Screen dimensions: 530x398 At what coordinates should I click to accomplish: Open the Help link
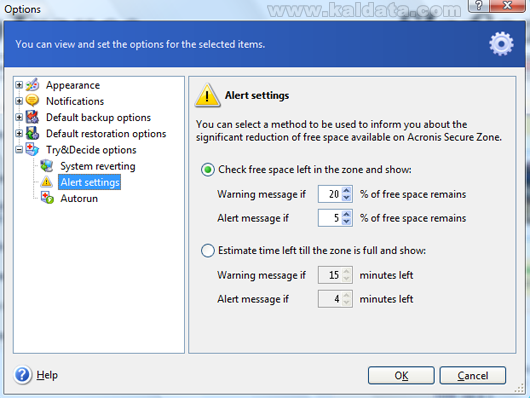click(47, 375)
